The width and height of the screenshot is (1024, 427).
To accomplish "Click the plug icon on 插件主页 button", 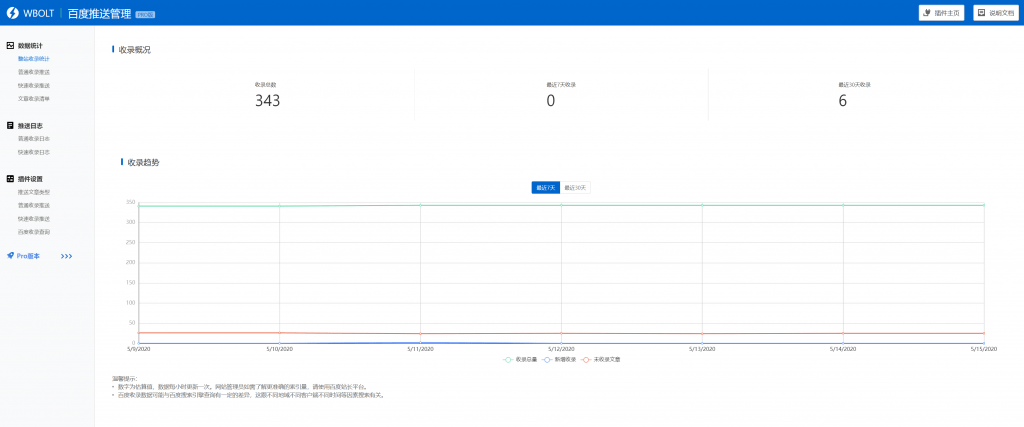I will pos(927,13).
